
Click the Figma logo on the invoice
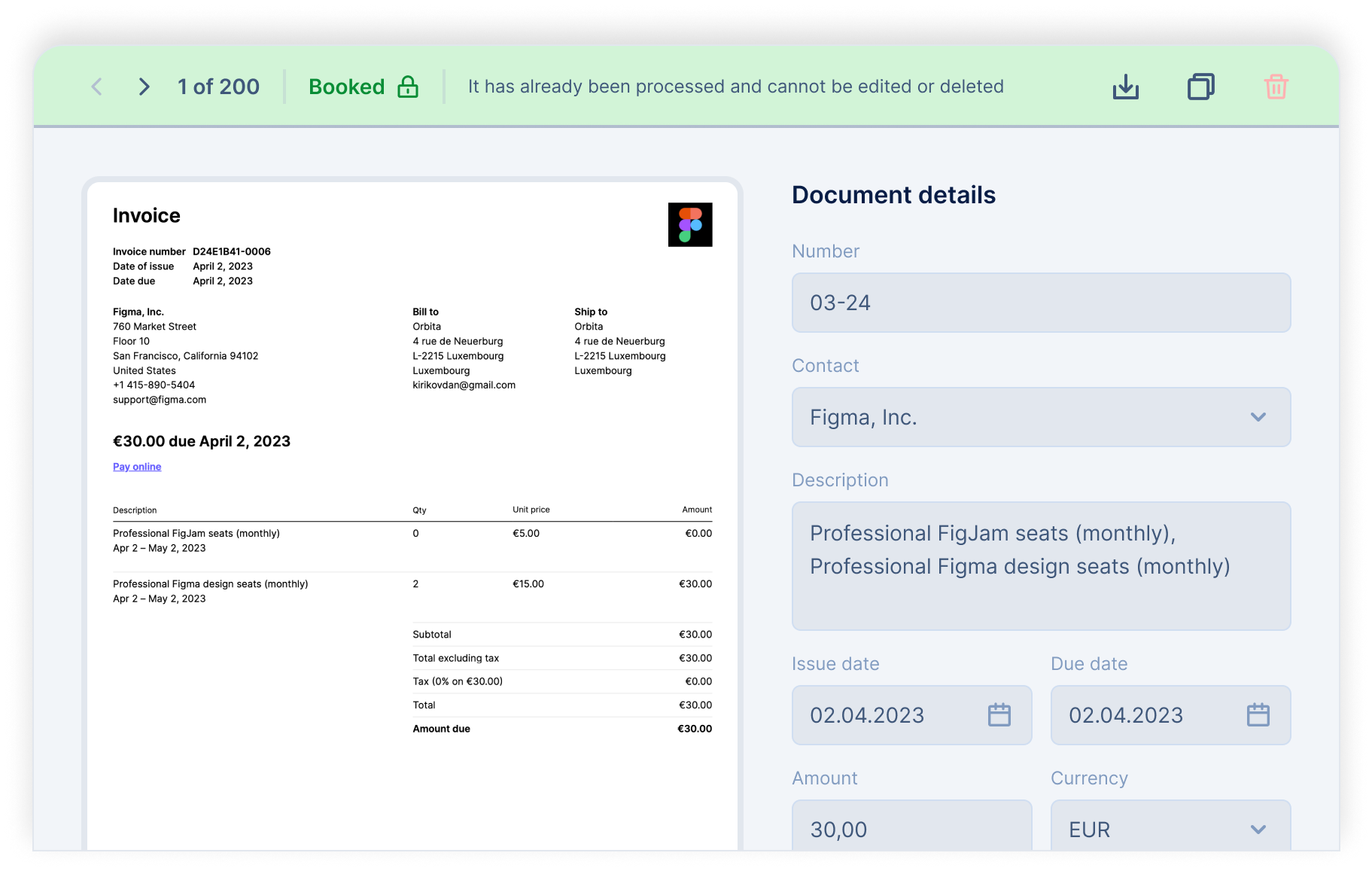689,224
